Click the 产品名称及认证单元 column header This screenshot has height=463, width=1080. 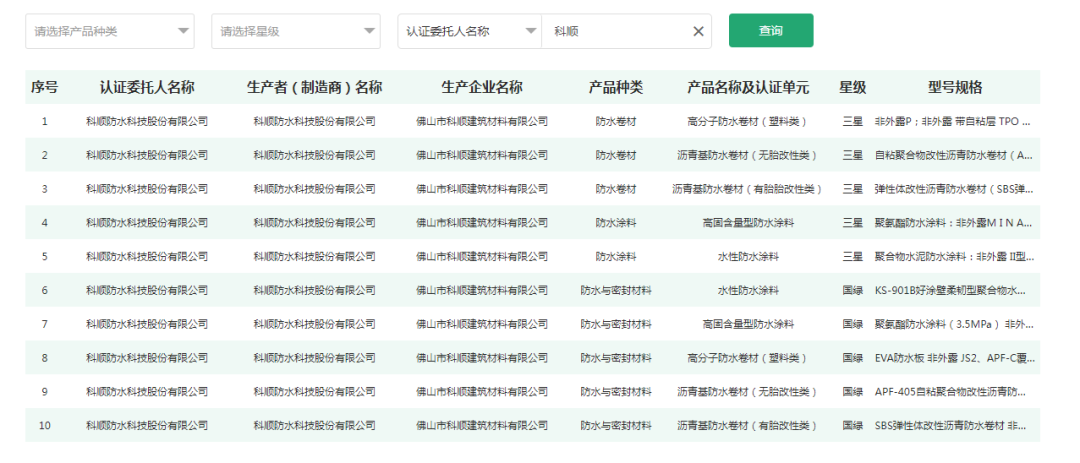point(747,88)
